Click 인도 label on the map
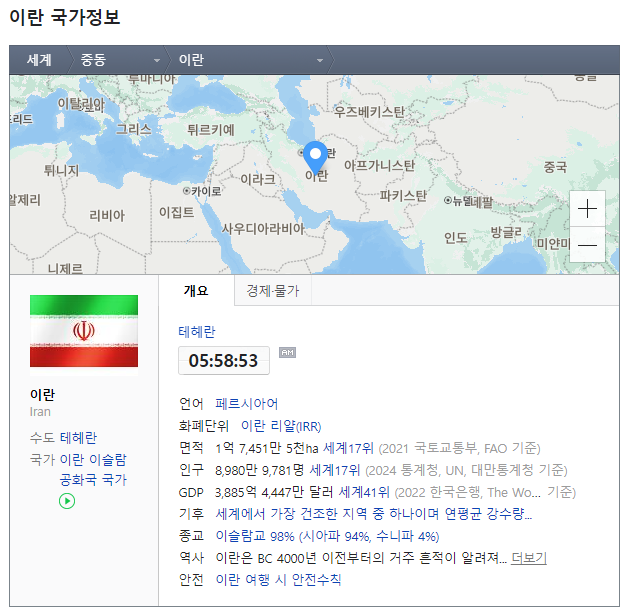This screenshot has width=624, height=614. click(456, 238)
